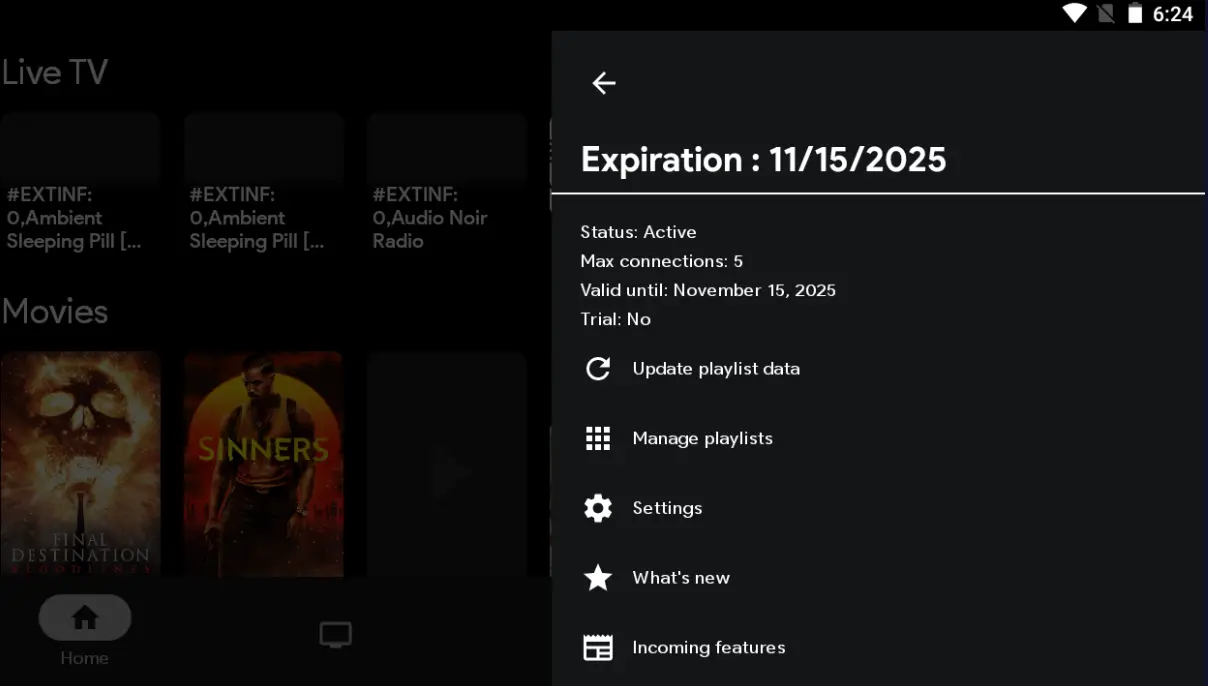Click the grid icon beside Manage playlists
1208x686 pixels.
pyautogui.click(x=598, y=438)
